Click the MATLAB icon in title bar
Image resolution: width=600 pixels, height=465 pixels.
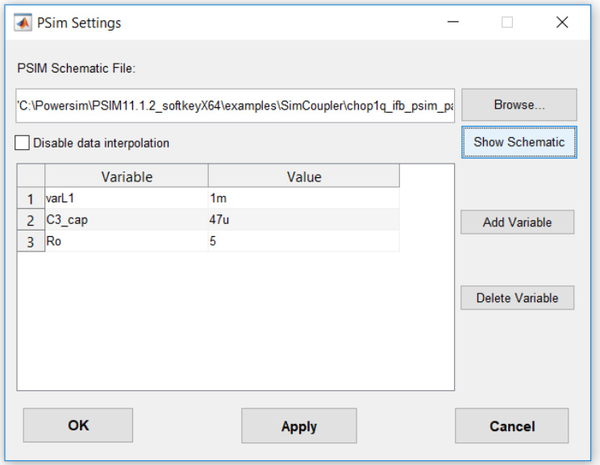pyautogui.click(x=25, y=21)
